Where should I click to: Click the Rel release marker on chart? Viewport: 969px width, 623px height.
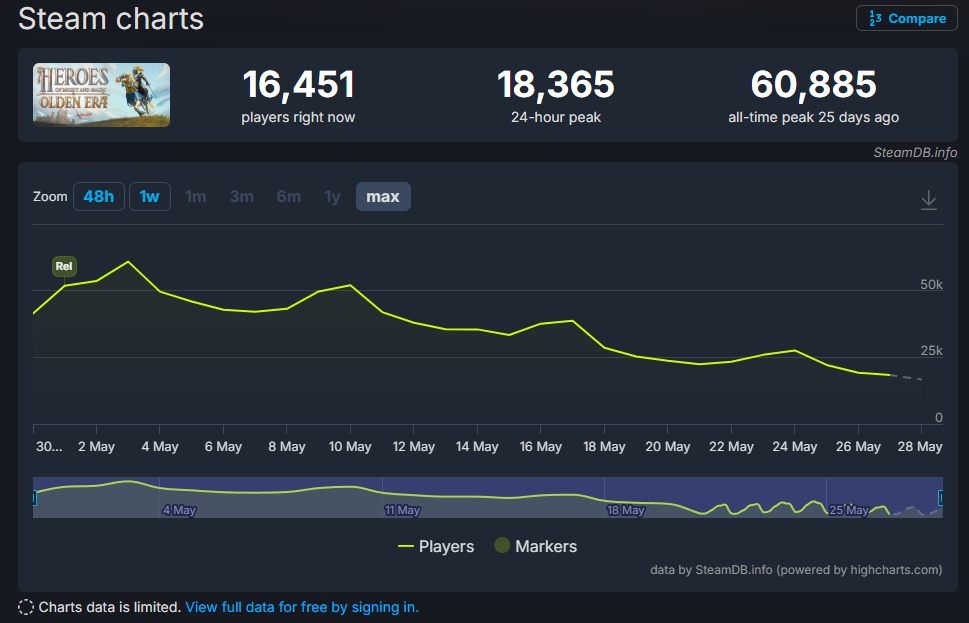click(64, 266)
